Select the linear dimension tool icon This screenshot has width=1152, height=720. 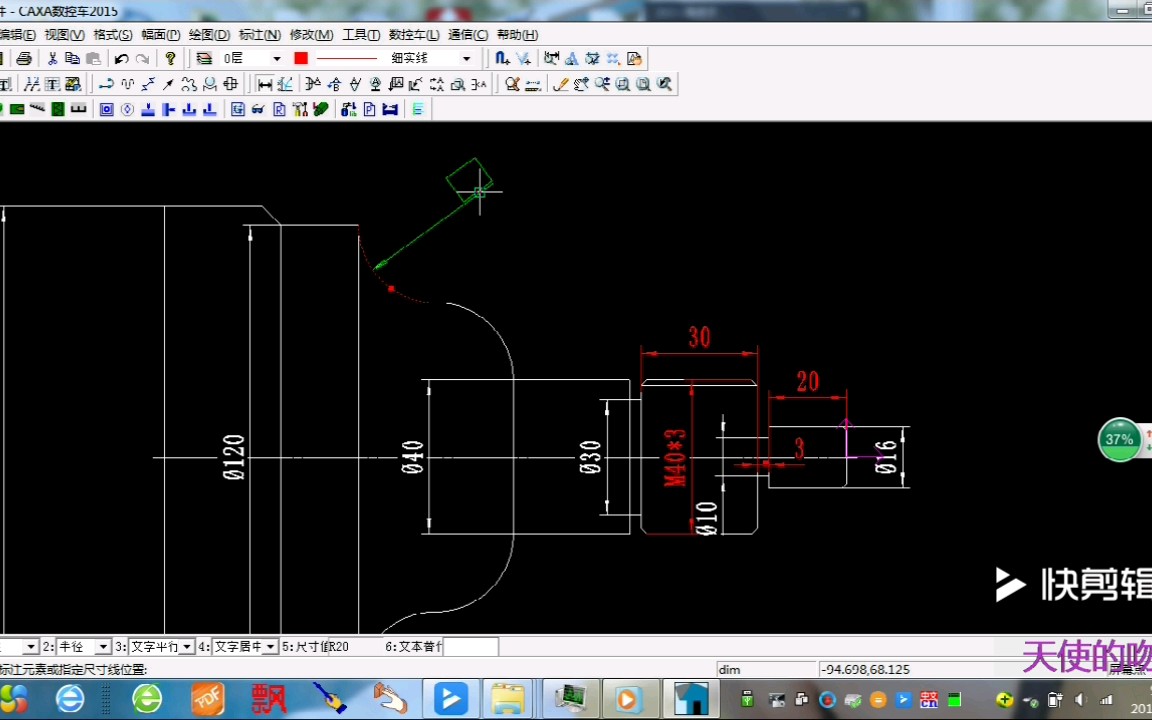265,84
